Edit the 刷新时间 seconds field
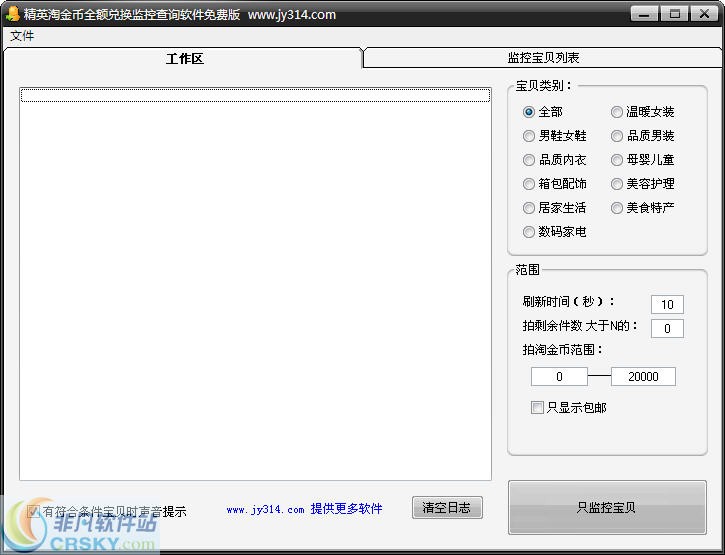725x555 pixels. [667, 304]
